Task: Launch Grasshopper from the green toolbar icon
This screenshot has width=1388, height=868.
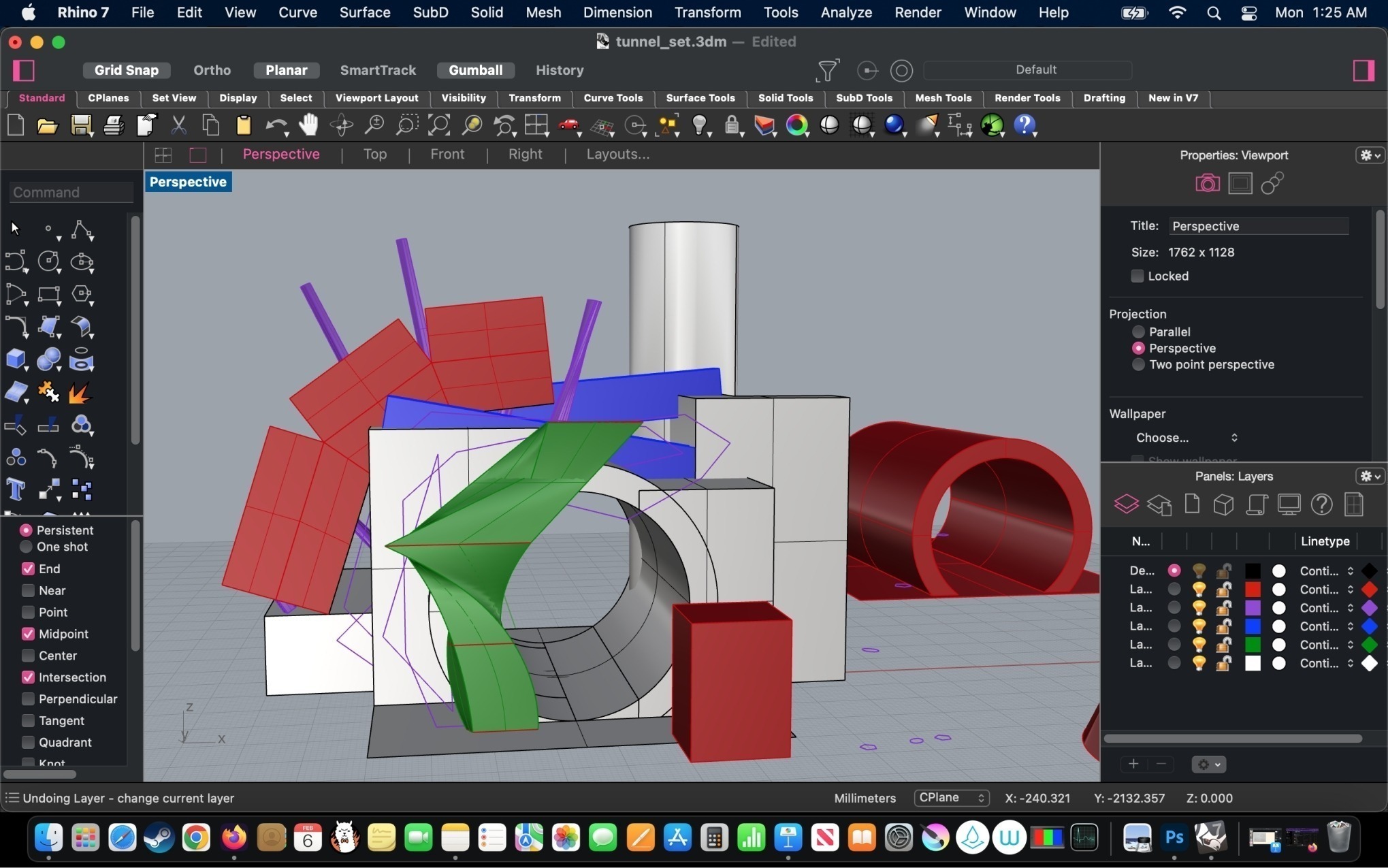Action: click(x=992, y=125)
